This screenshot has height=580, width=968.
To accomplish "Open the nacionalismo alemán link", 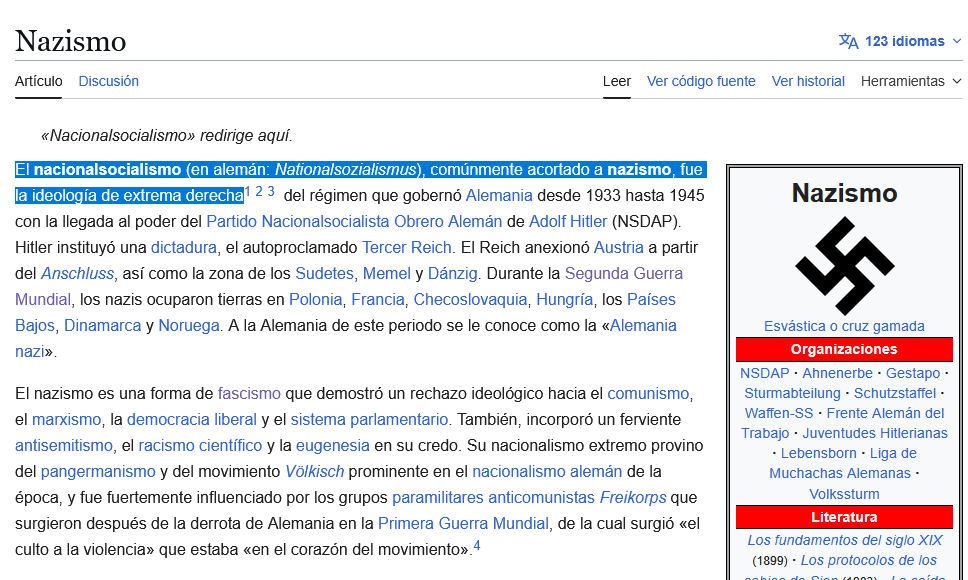I will [547, 471].
